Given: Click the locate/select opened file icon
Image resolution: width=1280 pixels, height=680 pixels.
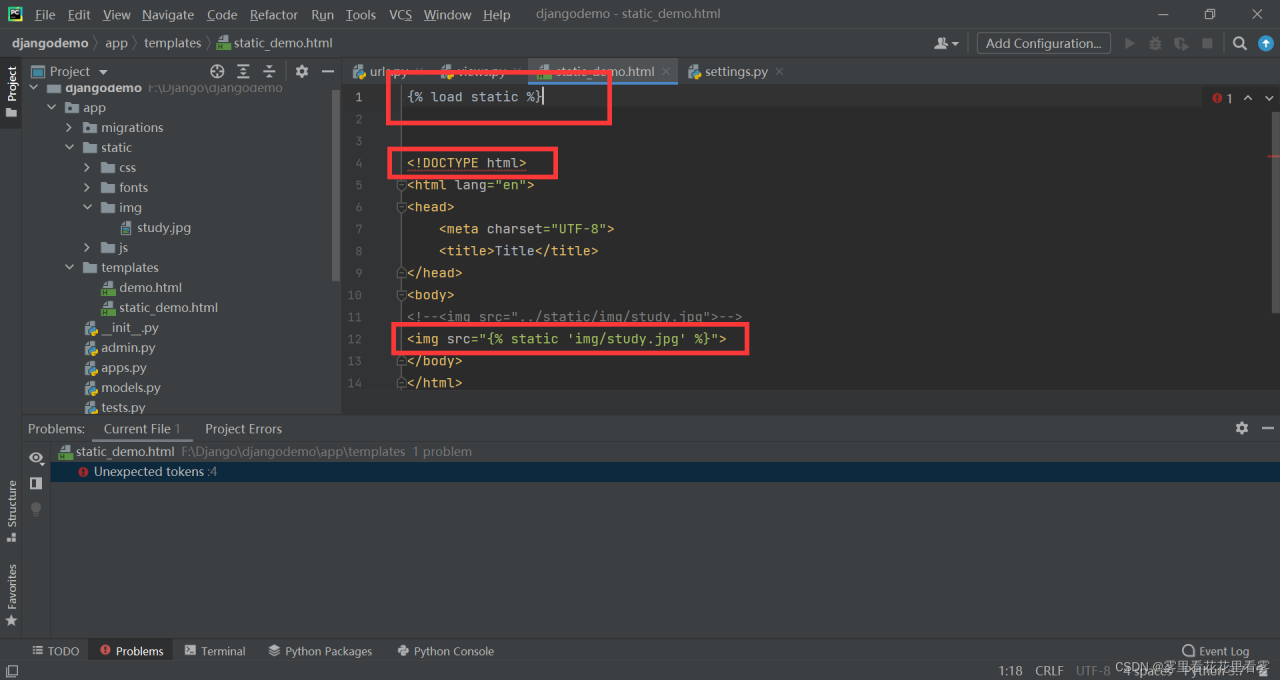Looking at the screenshot, I should (217, 71).
